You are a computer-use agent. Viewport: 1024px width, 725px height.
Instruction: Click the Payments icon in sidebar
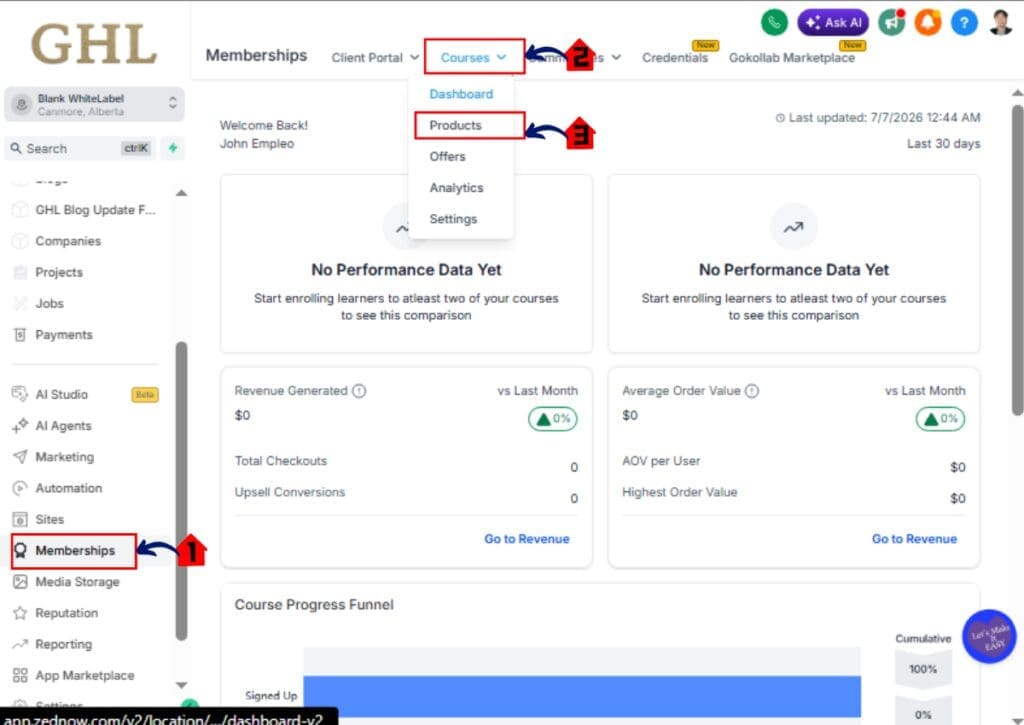point(20,335)
